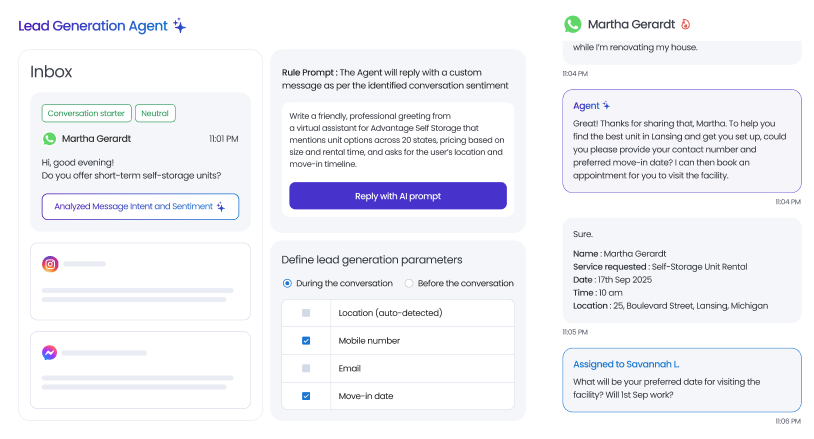Uncheck the Move-in date checkbox
The width and height of the screenshot is (814, 439).
click(306, 396)
